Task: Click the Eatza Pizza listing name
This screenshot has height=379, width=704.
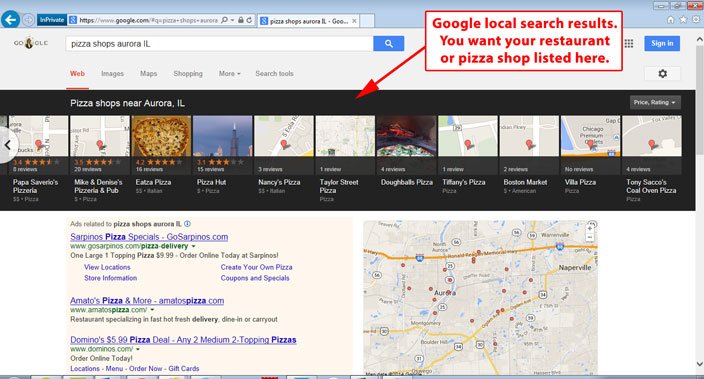Action: 153,182
